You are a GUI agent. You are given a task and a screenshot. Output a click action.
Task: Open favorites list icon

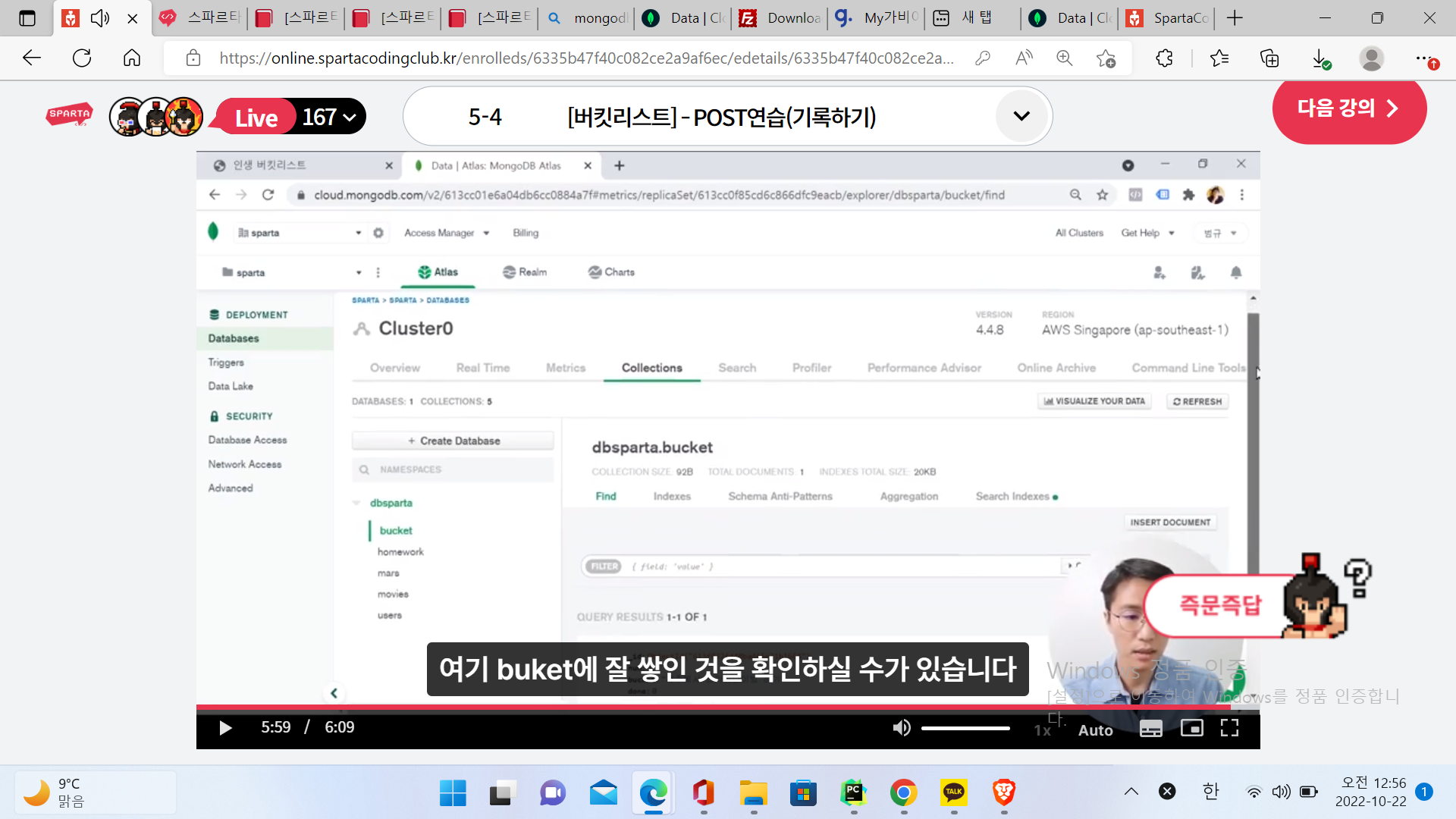pyautogui.click(x=1219, y=58)
